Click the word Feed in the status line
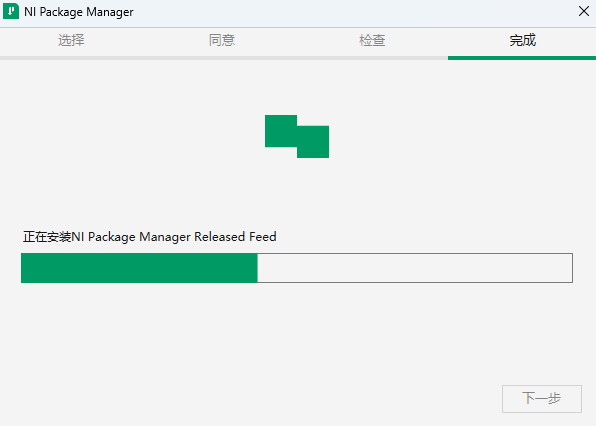This screenshot has height=426, width=596. (263, 237)
